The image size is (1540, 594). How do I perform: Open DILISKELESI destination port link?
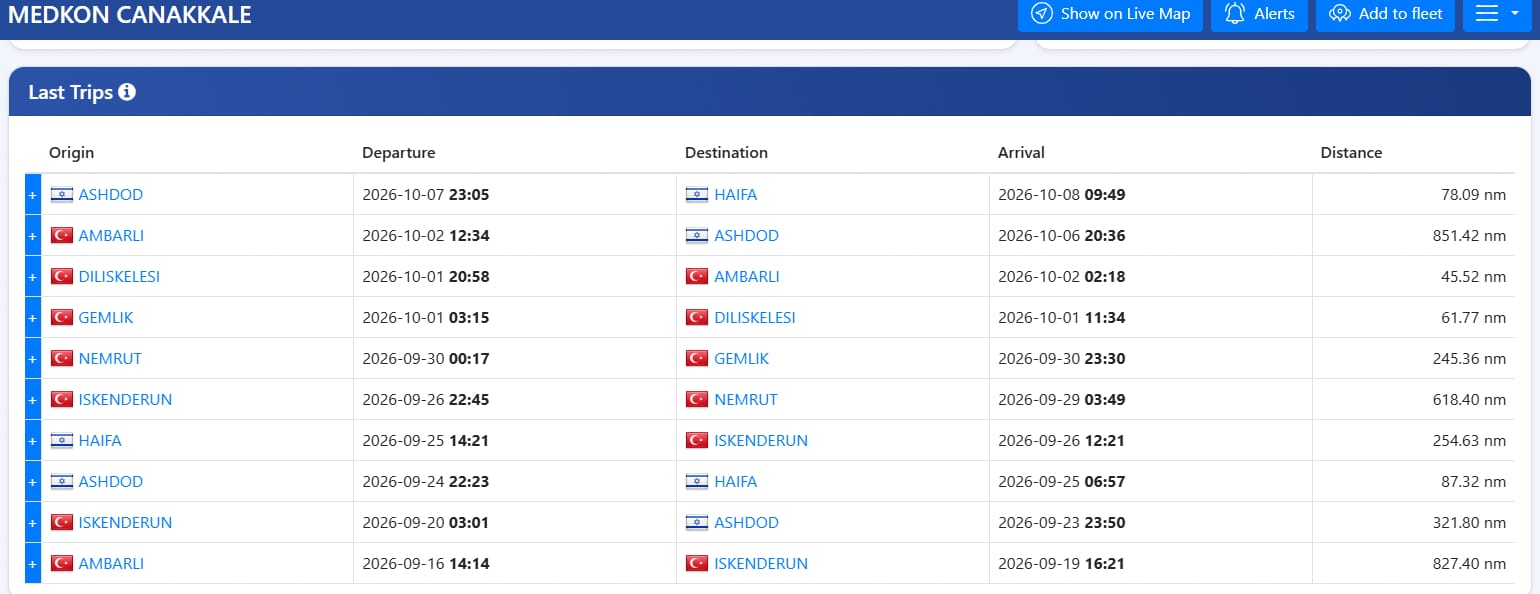(x=755, y=318)
